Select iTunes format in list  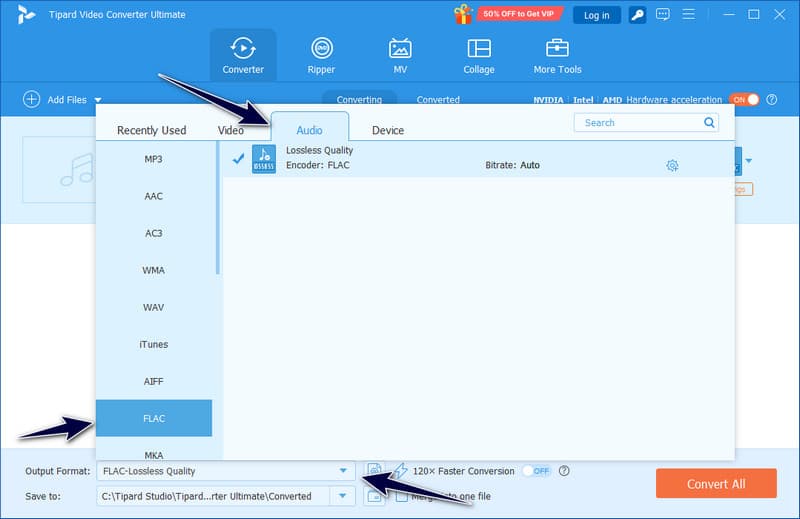click(154, 344)
